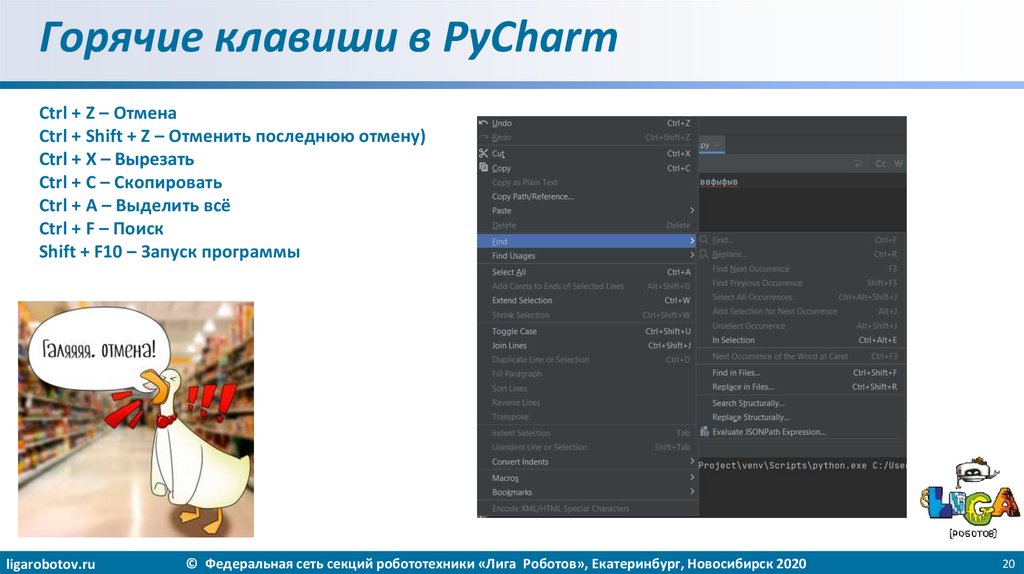The width and height of the screenshot is (1024, 574).
Task: Click the Evaluate JSONPath Expression icon
Action: pyautogui.click(x=704, y=432)
